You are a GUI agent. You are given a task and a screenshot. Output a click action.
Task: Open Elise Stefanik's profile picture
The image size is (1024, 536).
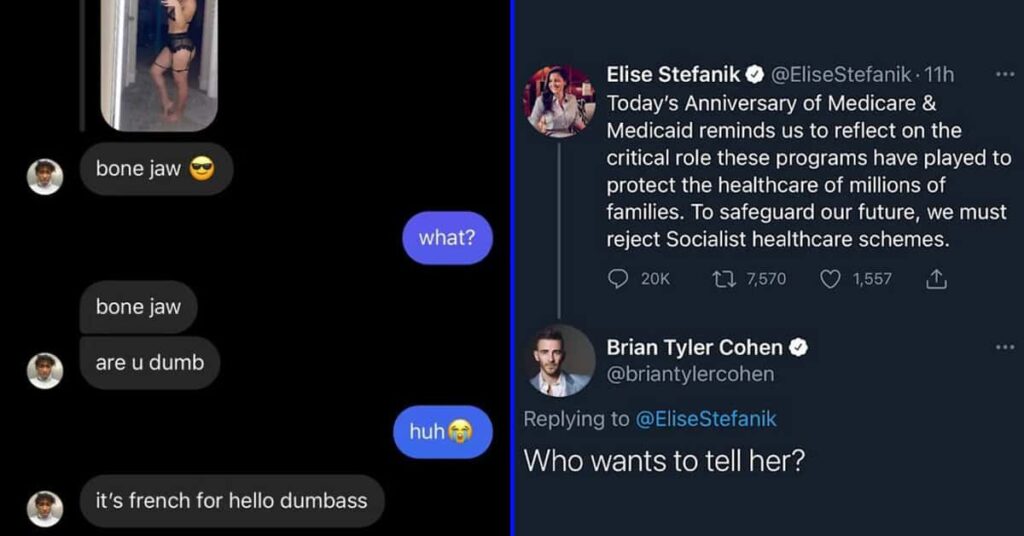click(x=560, y=101)
